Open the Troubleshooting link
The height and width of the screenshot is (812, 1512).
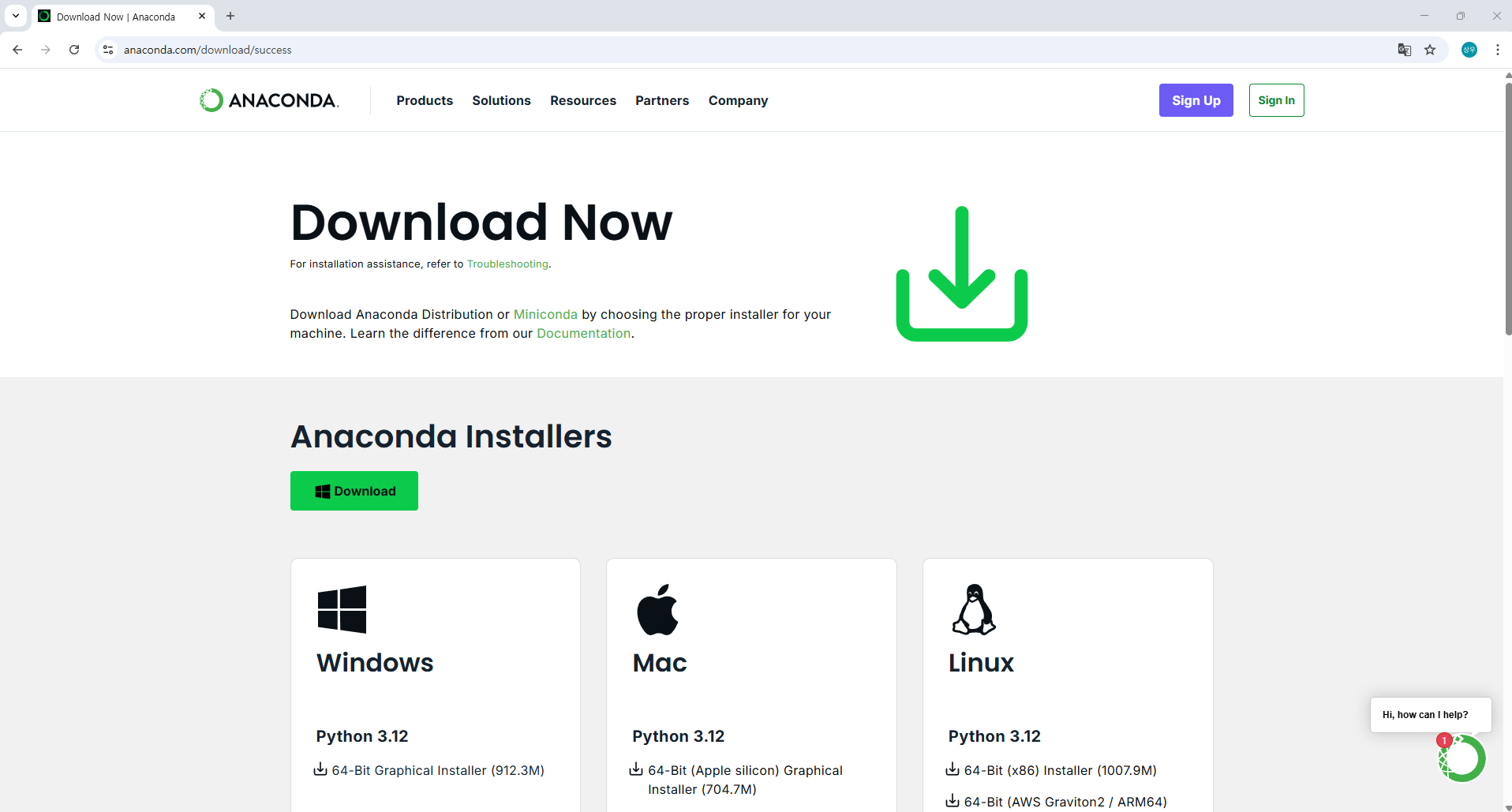pyautogui.click(x=507, y=264)
